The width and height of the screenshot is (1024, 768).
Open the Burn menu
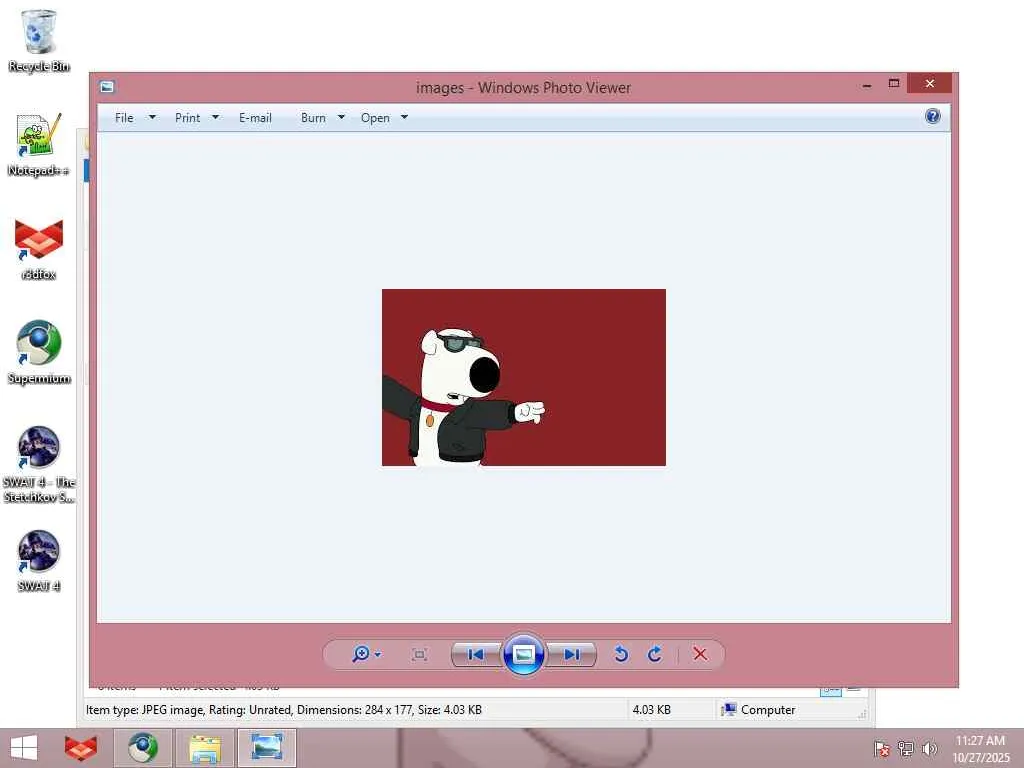click(313, 118)
